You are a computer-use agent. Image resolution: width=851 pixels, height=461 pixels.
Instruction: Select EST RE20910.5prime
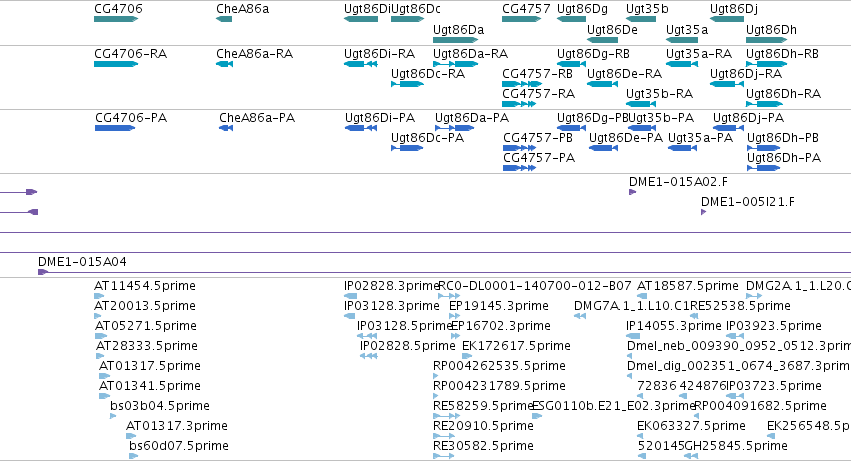(443, 436)
